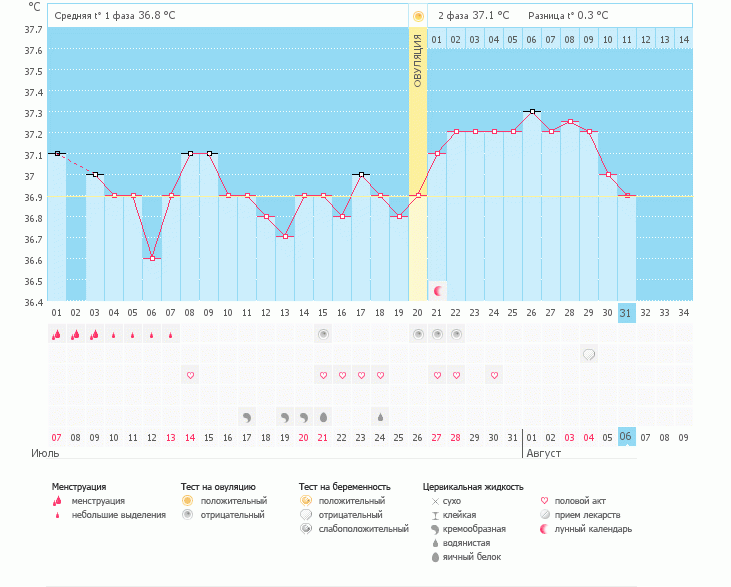The height and width of the screenshot is (587, 731).
Task: Click the yellow ОВУЛЯЦИЯ column label
Action: click(418, 60)
